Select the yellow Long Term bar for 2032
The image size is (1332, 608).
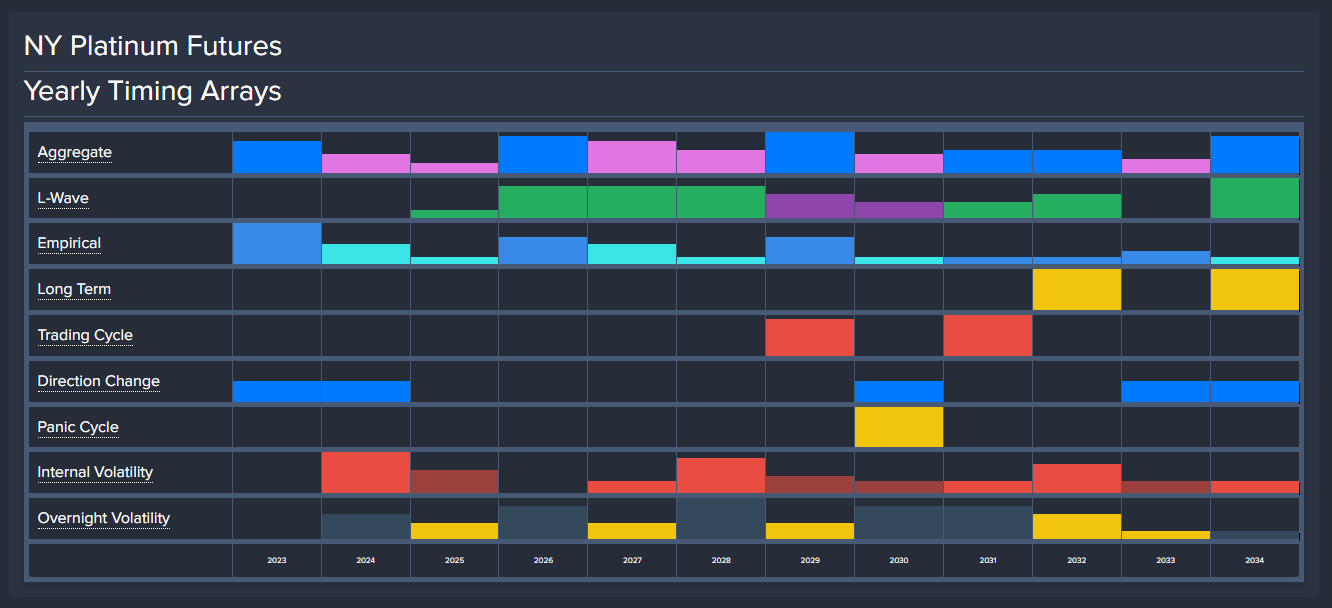(x=1076, y=290)
